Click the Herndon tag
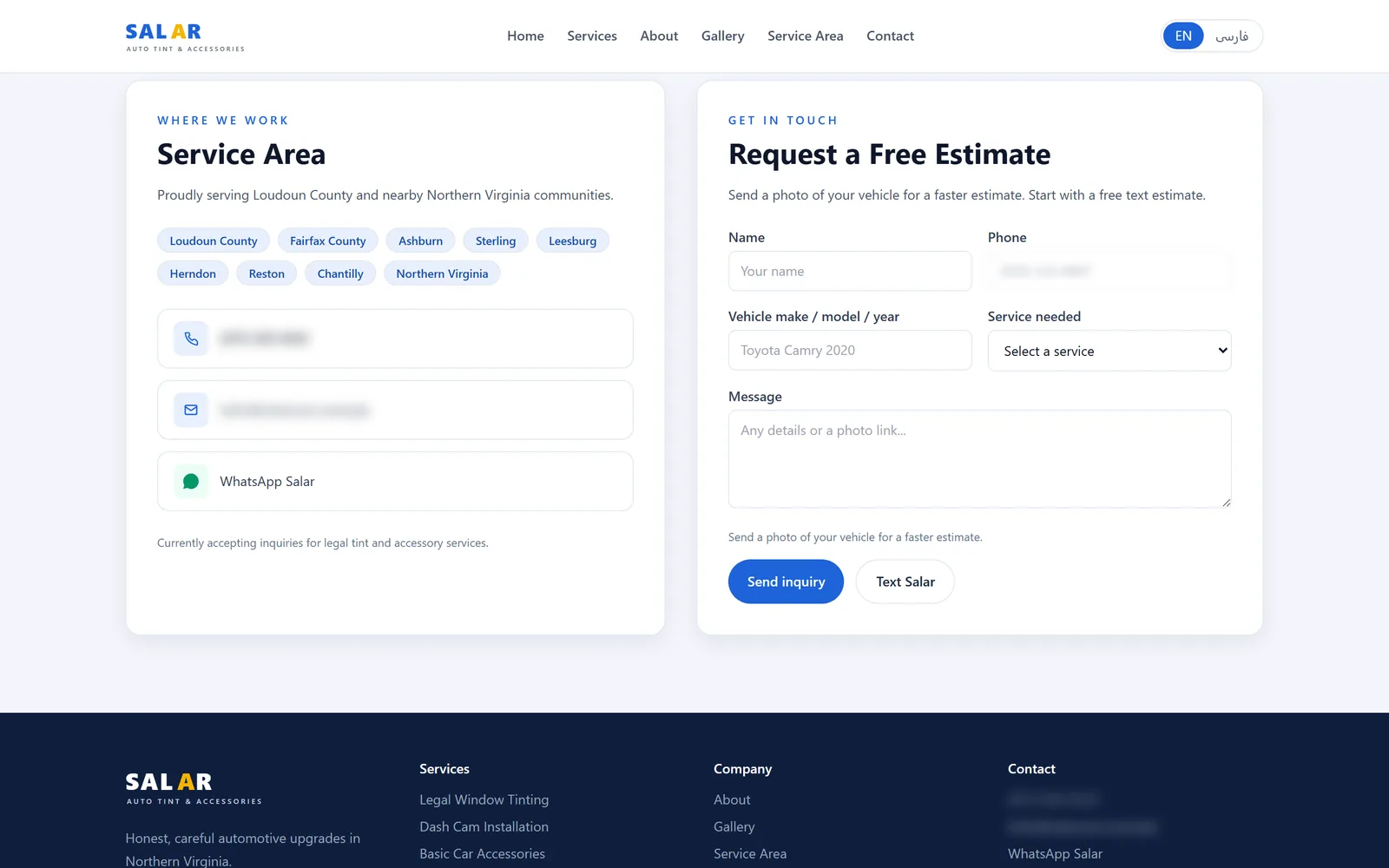Viewport: 1389px width, 868px height. (193, 273)
